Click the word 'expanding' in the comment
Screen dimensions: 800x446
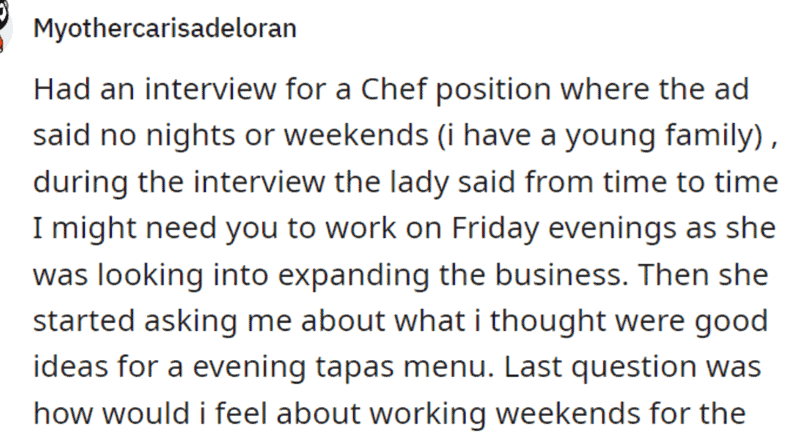pos(353,276)
